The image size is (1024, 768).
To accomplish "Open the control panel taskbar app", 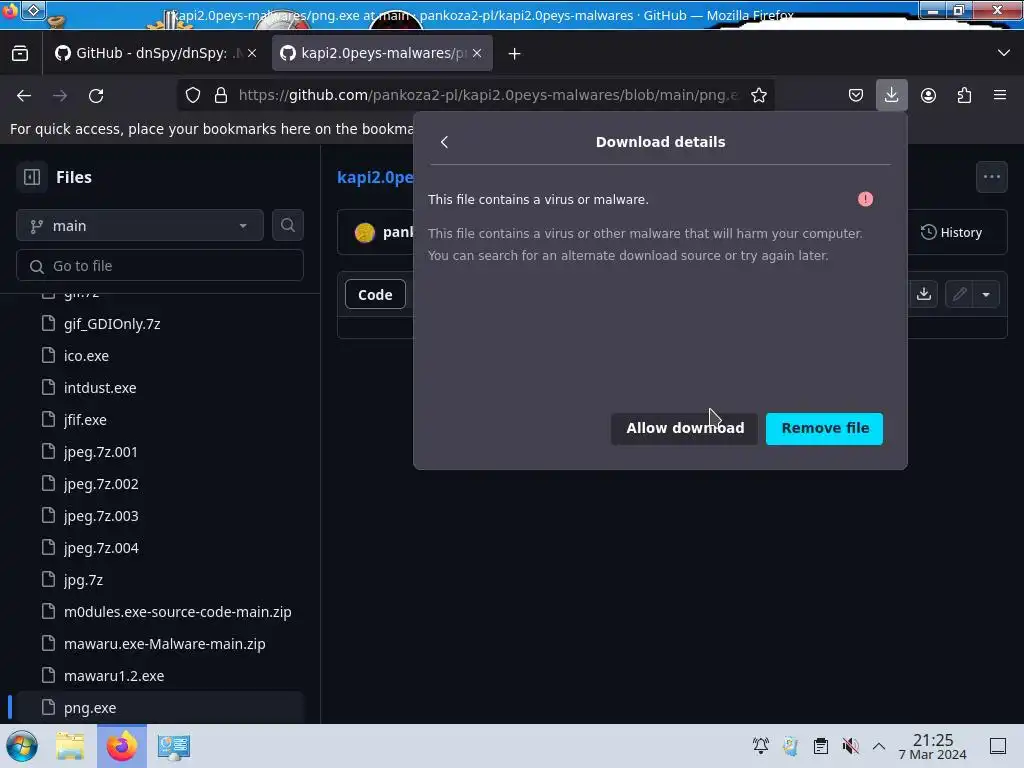I will (x=174, y=746).
